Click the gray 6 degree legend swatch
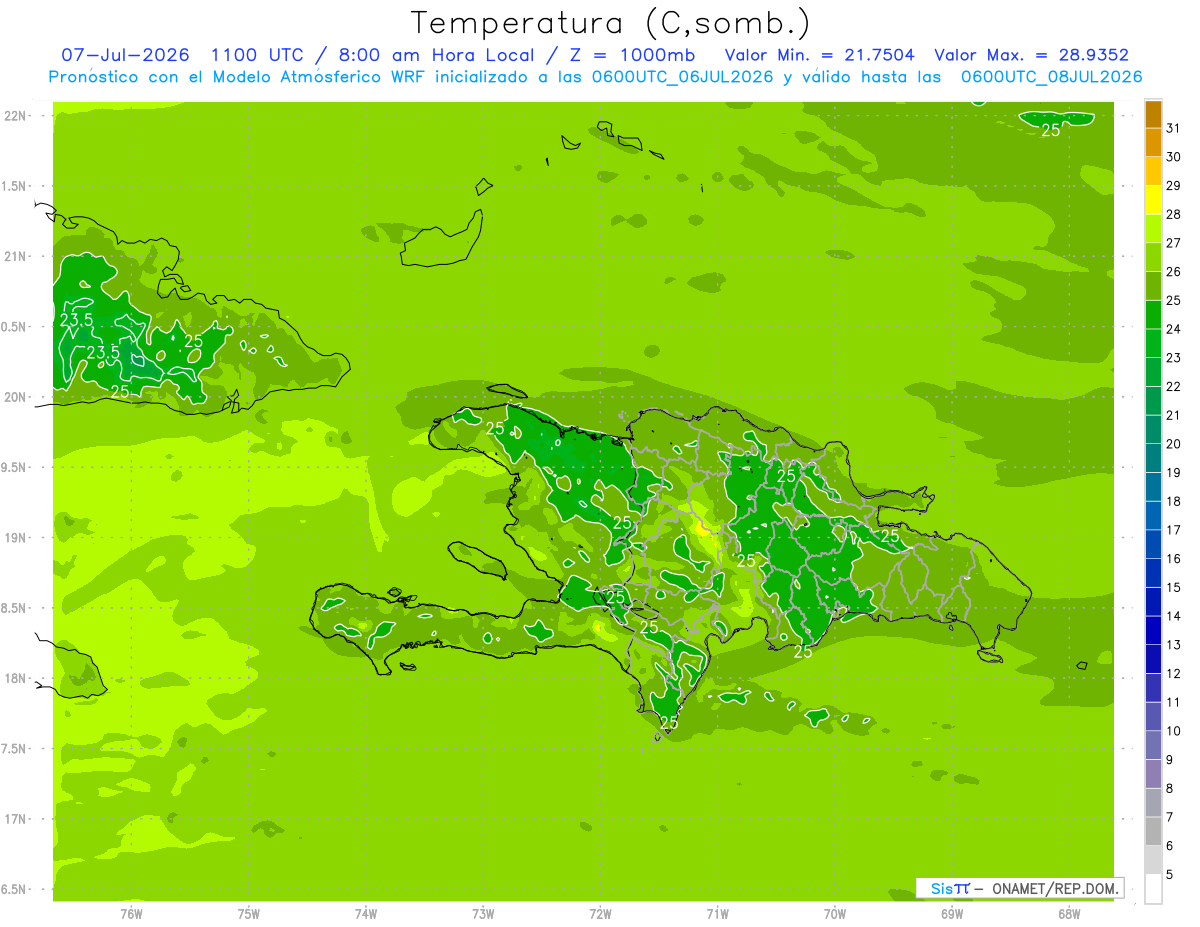The image size is (1200, 927). [1153, 831]
